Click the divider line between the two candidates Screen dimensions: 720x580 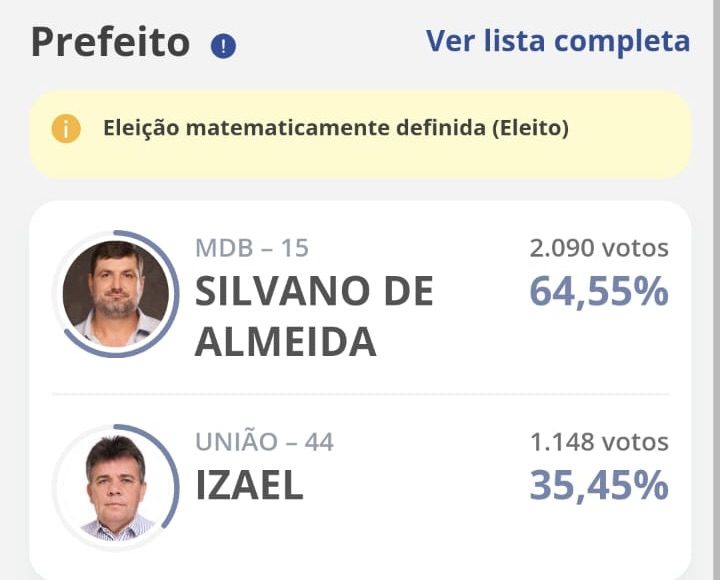[360, 394]
